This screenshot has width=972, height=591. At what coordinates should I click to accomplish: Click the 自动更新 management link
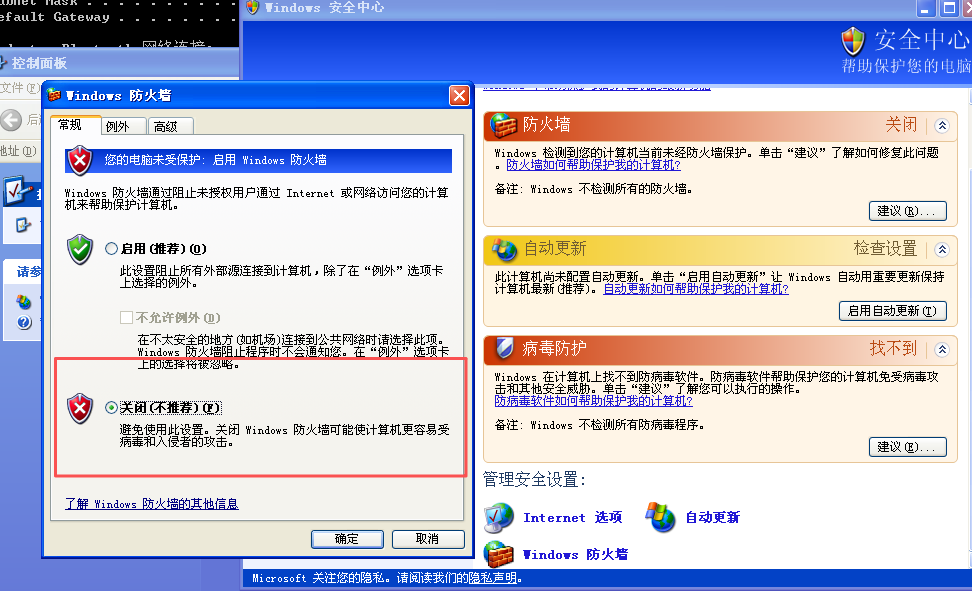[712, 518]
